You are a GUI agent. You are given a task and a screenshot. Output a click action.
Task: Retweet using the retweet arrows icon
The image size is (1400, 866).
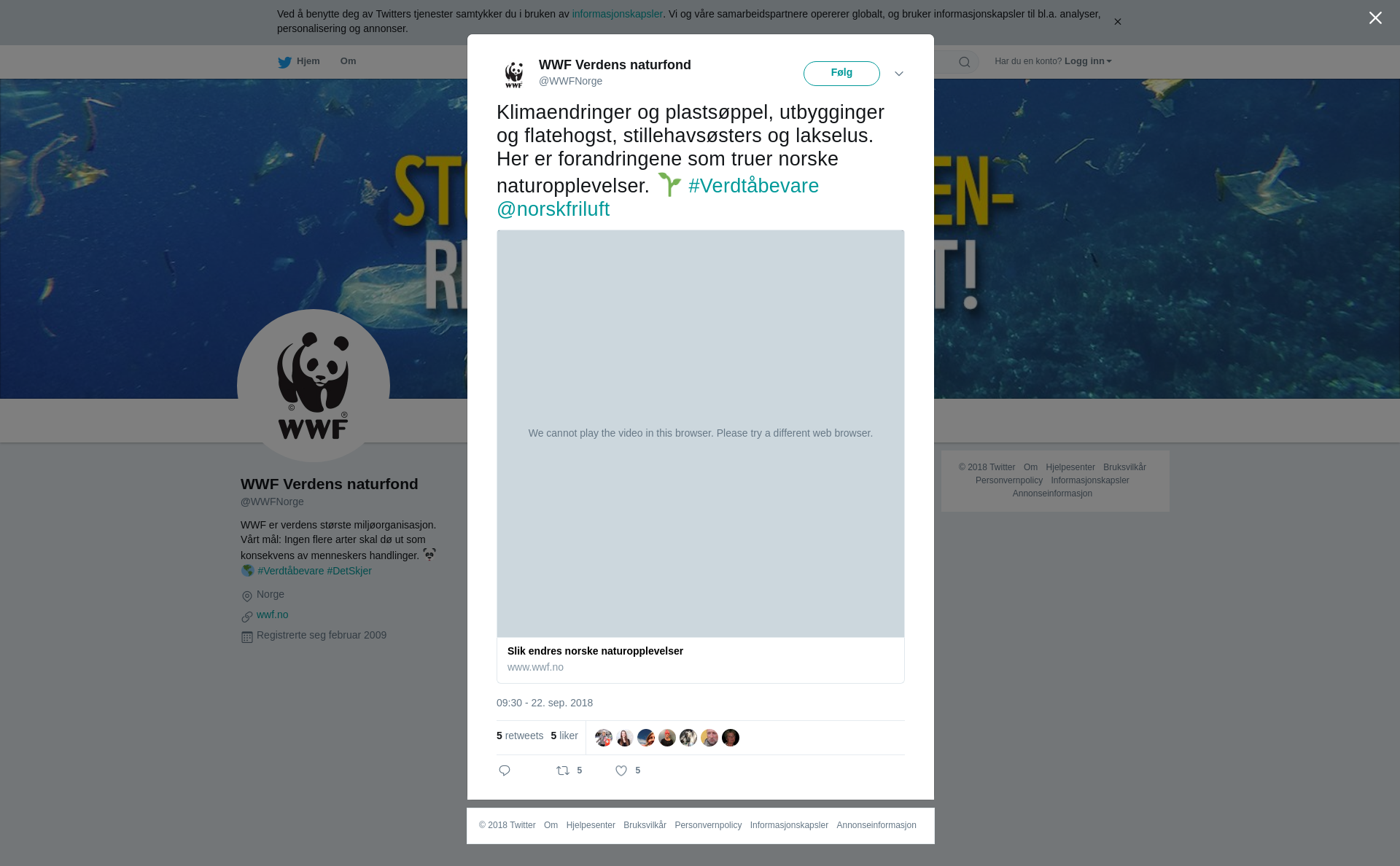563,771
